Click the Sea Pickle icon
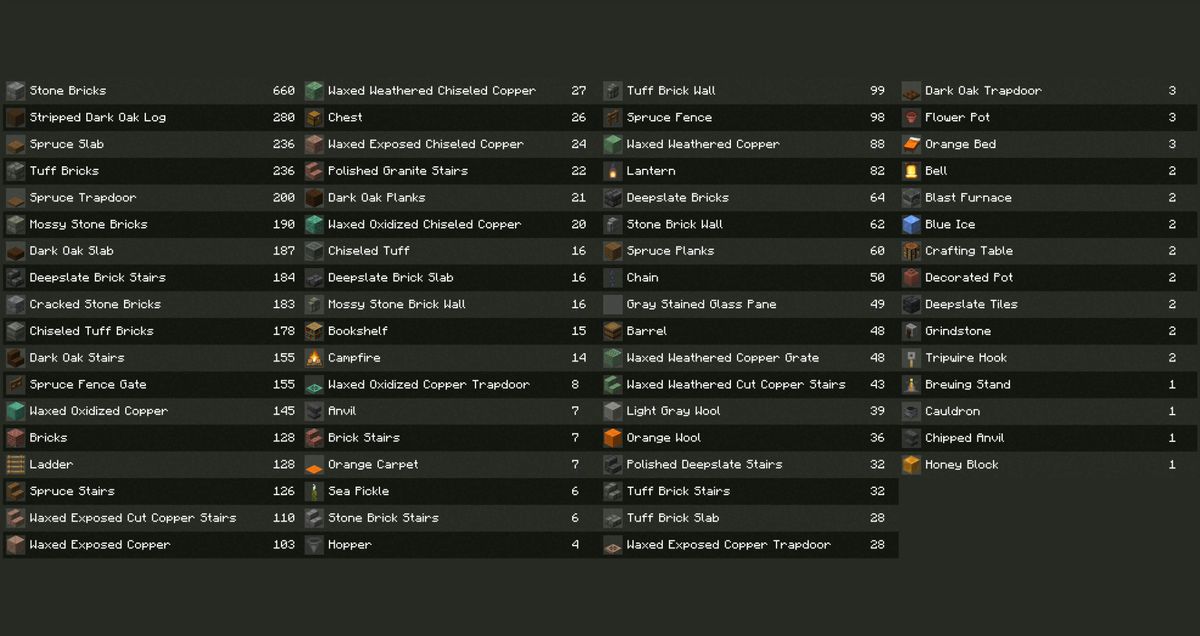The image size is (1200, 636). [x=314, y=491]
